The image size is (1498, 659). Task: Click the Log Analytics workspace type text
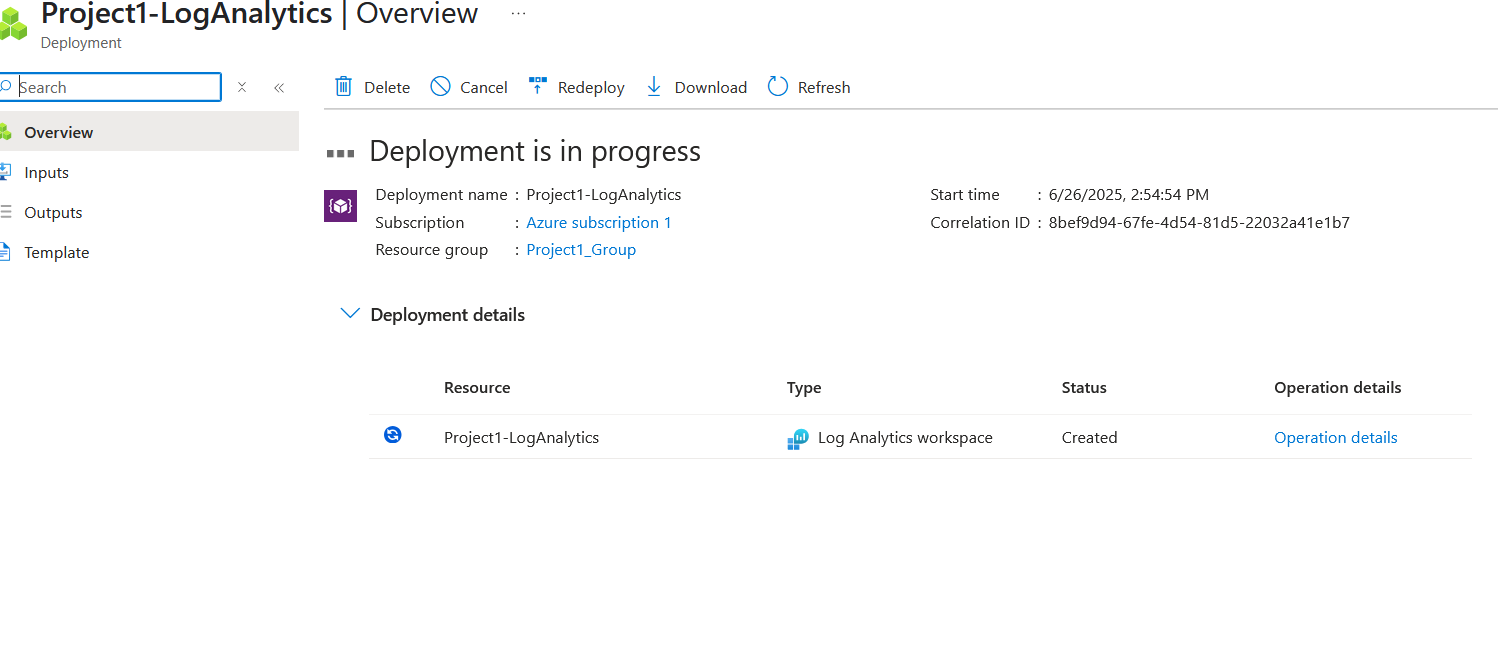(905, 437)
